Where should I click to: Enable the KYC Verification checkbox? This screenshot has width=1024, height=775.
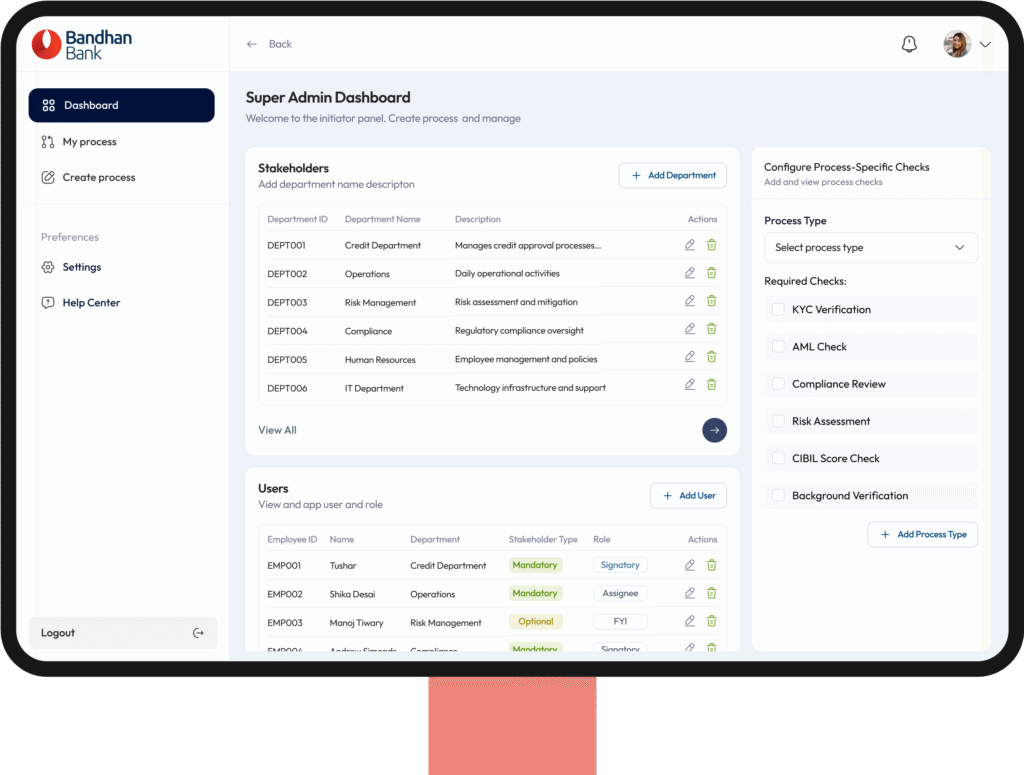pos(778,310)
